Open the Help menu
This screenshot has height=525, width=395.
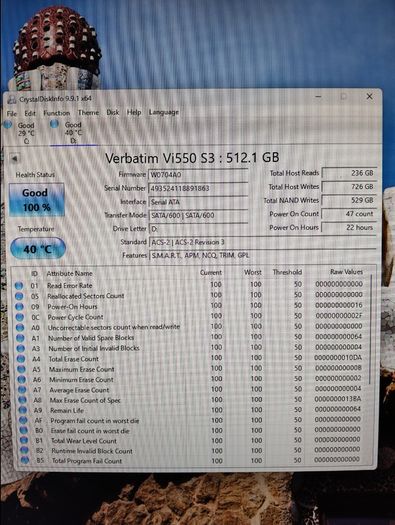134,112
